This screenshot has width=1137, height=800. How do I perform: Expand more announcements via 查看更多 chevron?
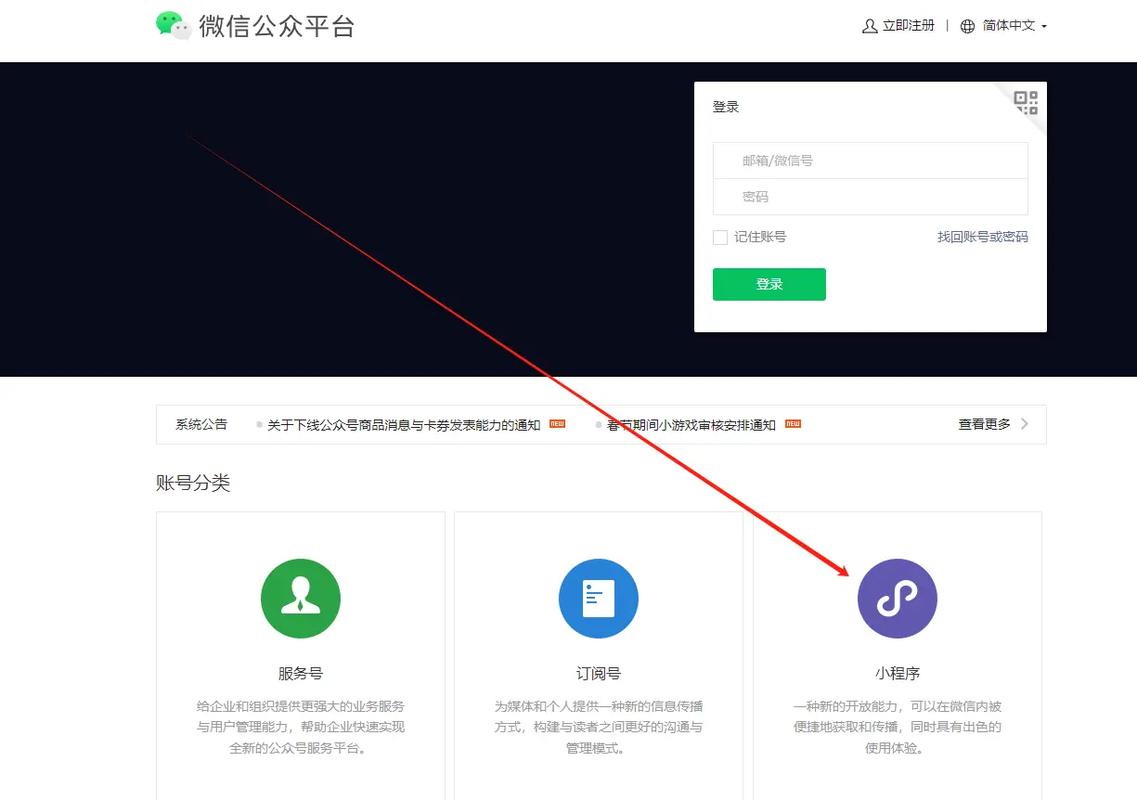[x=1023, y=423]
